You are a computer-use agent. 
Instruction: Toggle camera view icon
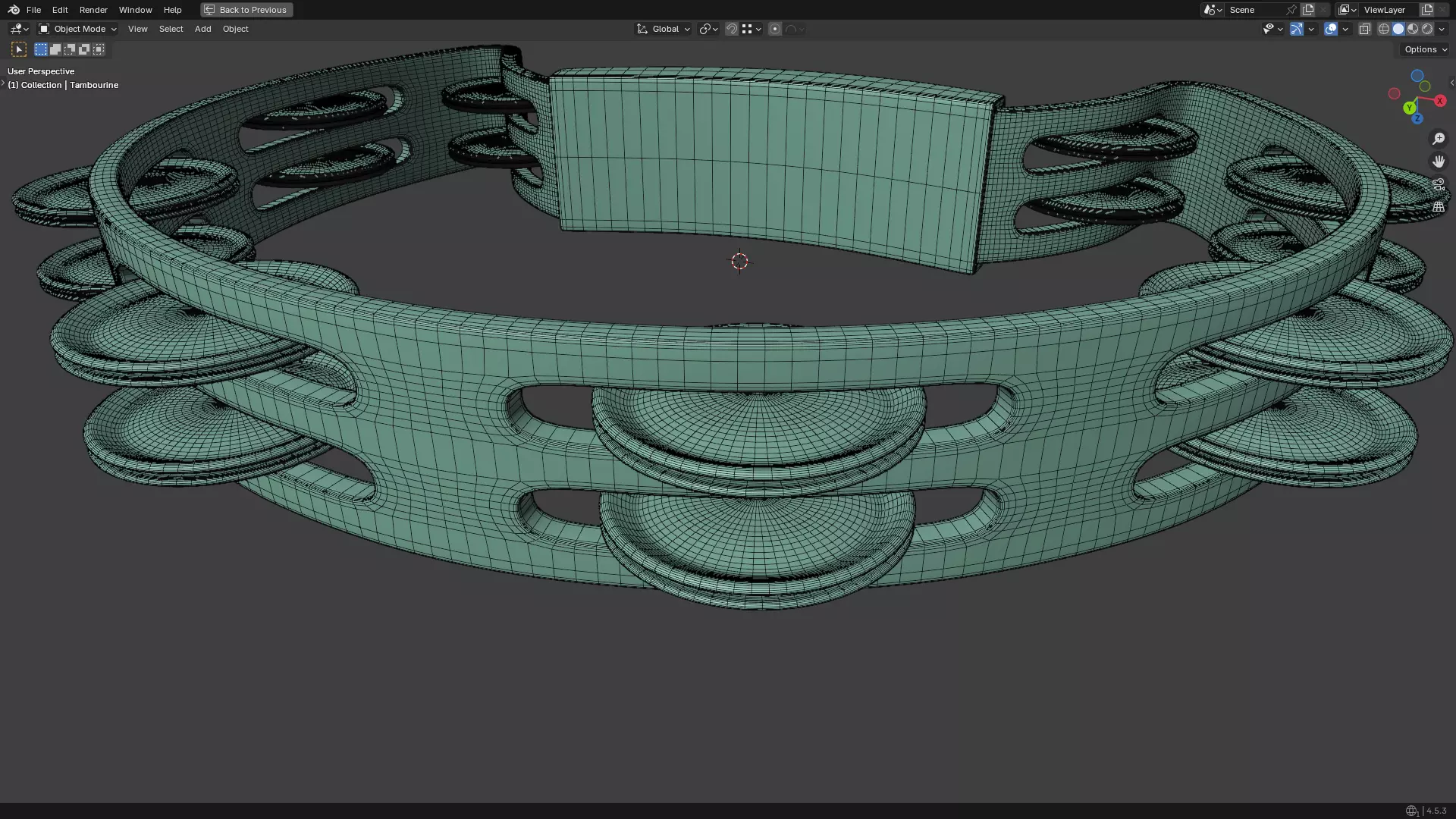point(1438,184)
